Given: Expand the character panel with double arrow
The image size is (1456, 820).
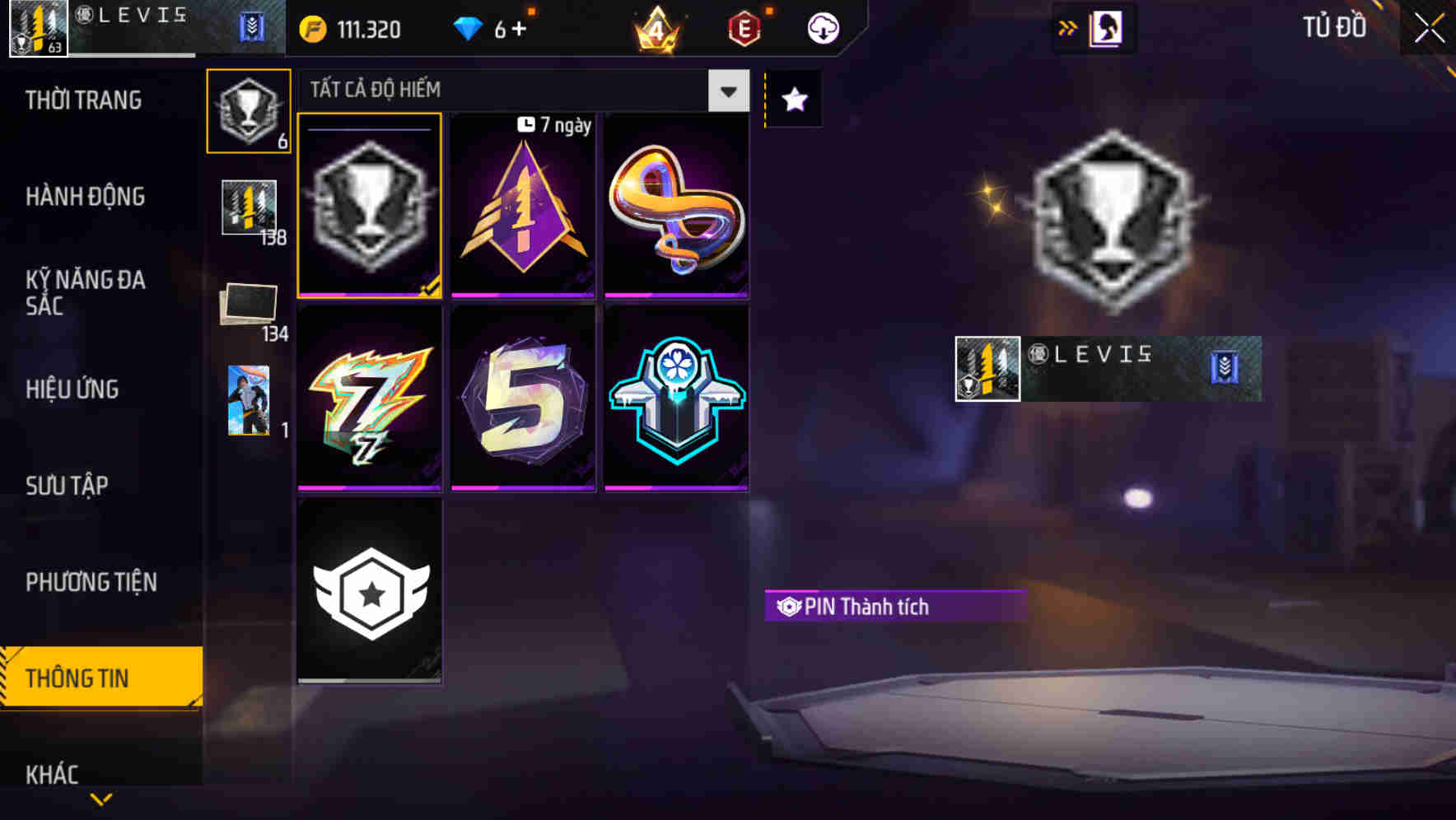Looking at the screenshot, I should point(1068,29).
